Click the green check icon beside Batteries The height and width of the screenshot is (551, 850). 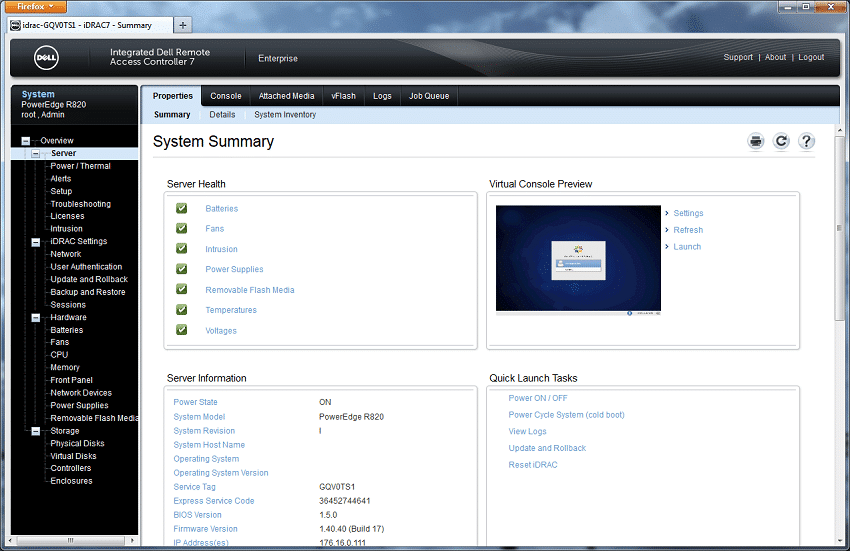point(182,208)
